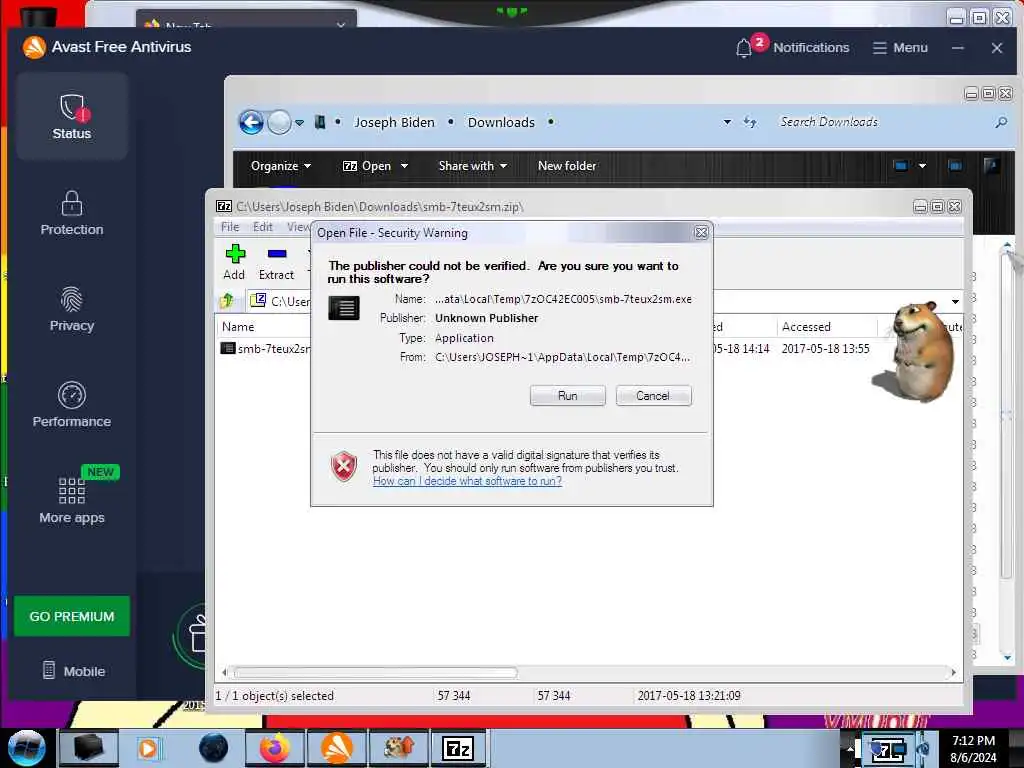Expand the Open button dropdown arrow
Screen dimensions: 1024x768
404,166
